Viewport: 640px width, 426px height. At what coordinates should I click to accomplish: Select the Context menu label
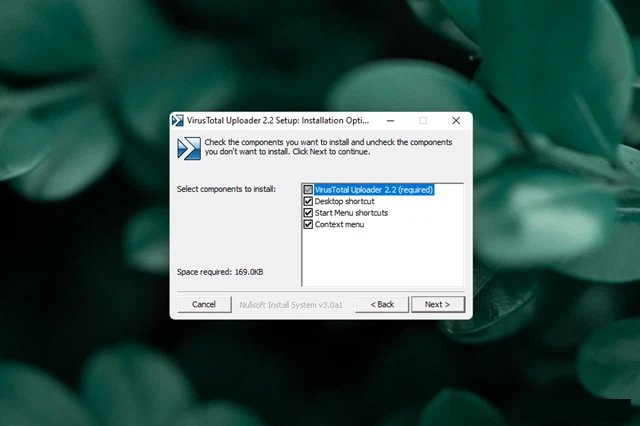(339, 224)
